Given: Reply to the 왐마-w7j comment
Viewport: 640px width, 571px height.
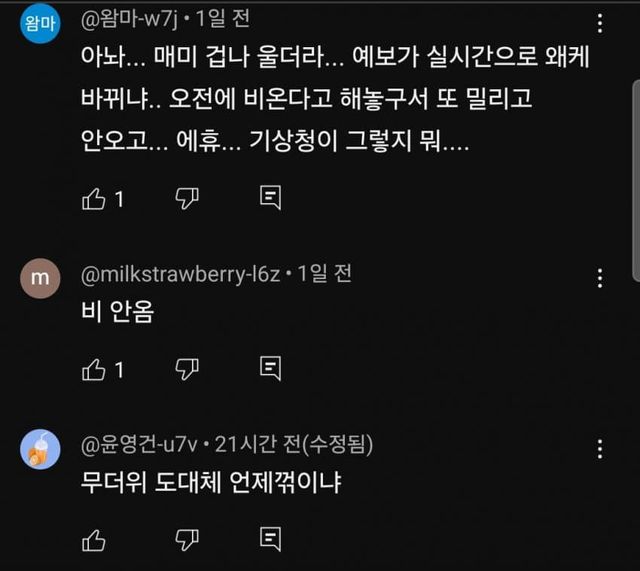Looking at the screenshot, I should (x=270, y=199).
